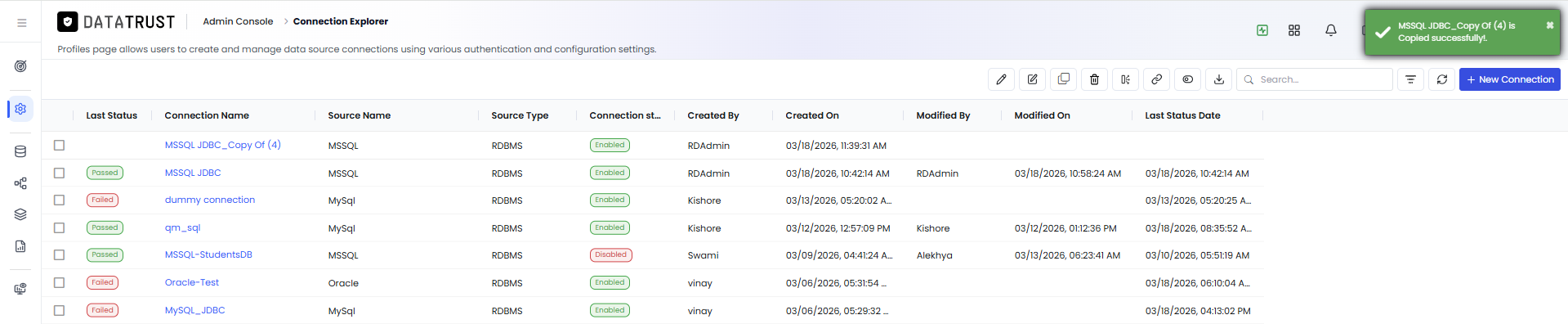The image size is (1568, 324).
Task: Click Passed status badge of qm_sql
Action: [105, 227]
